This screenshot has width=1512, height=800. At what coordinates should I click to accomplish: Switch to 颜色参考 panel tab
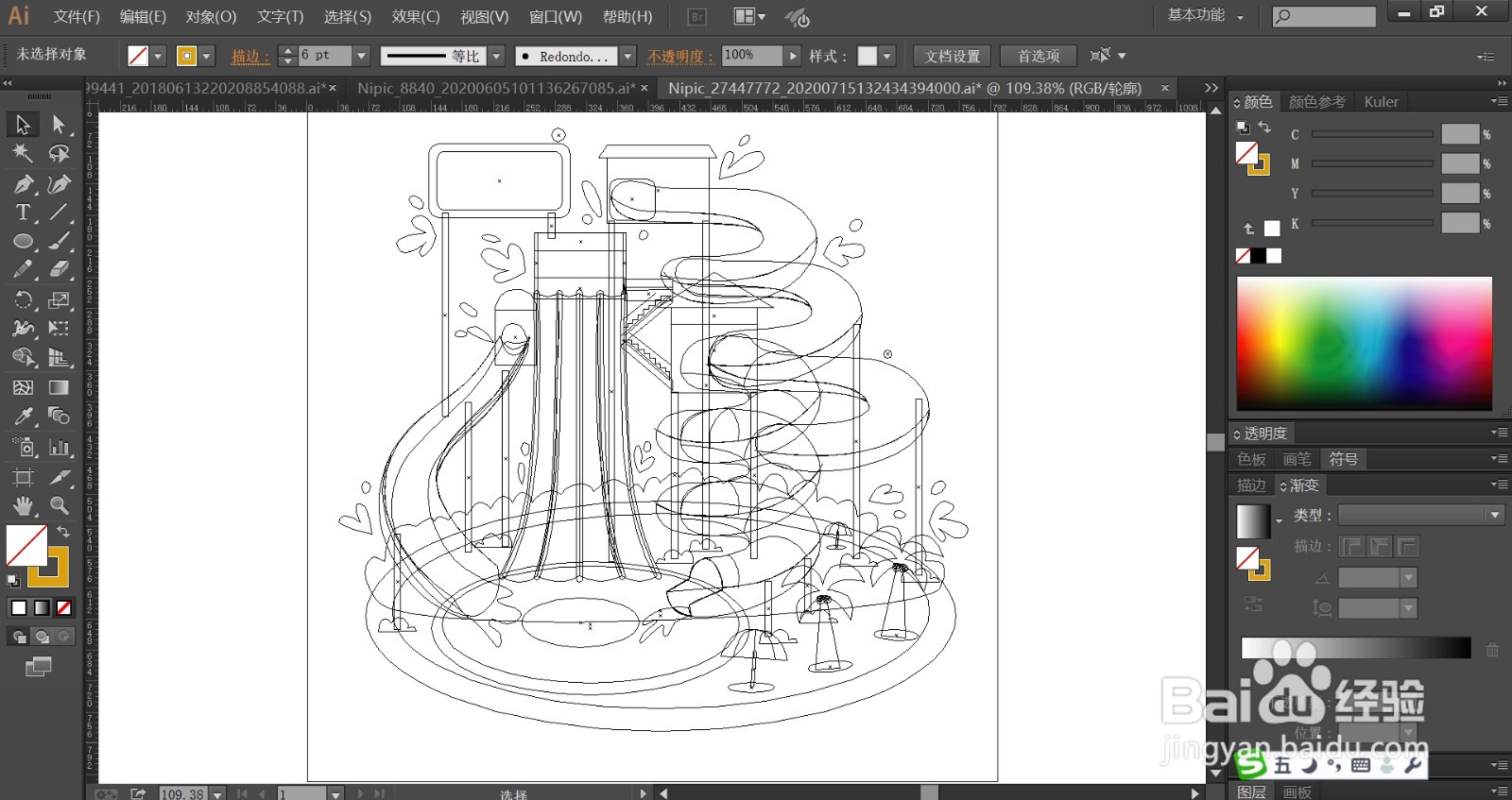[1317, 102]
